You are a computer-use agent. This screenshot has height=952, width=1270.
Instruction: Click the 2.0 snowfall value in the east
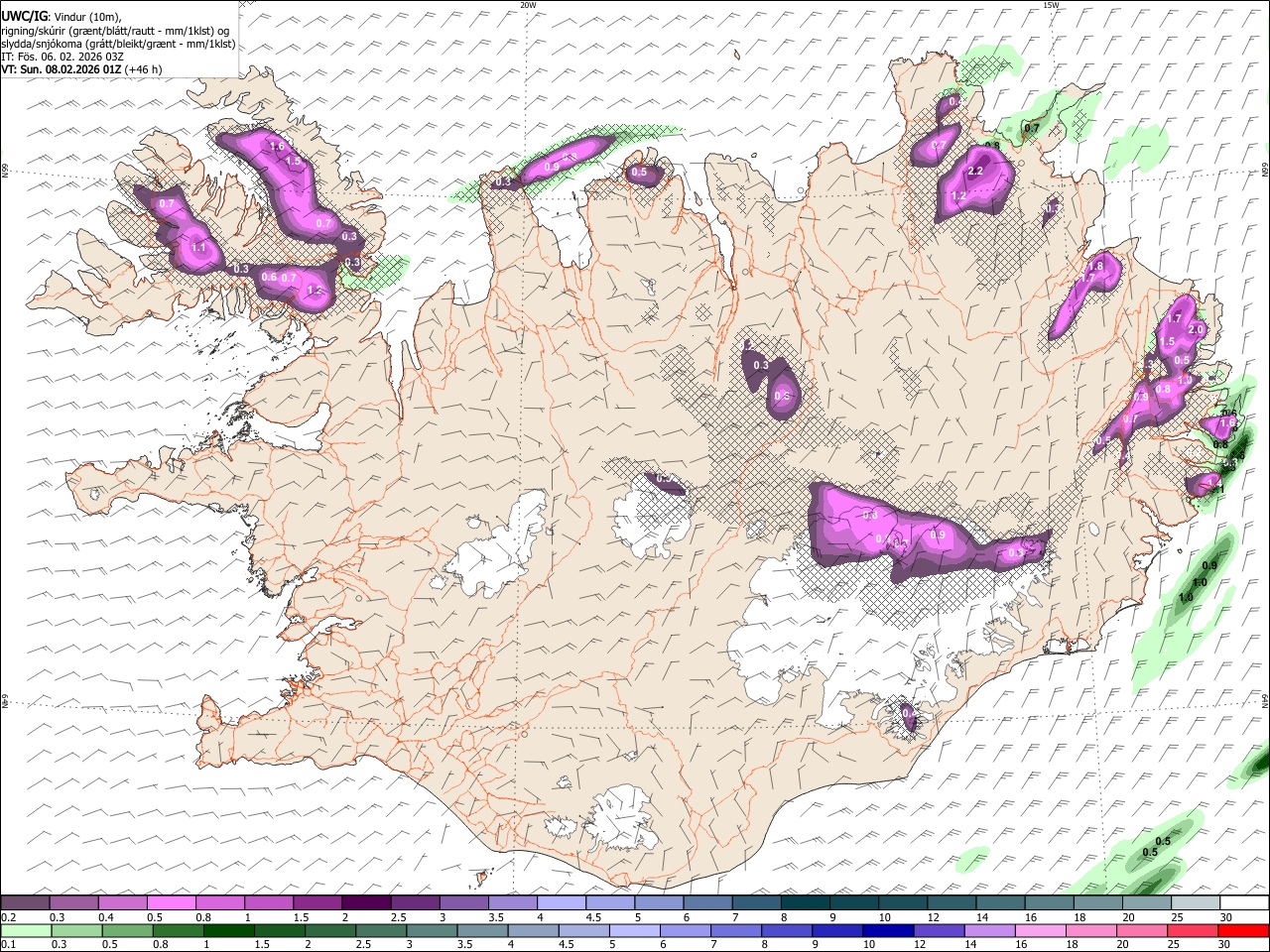[x=1196, y=330]
